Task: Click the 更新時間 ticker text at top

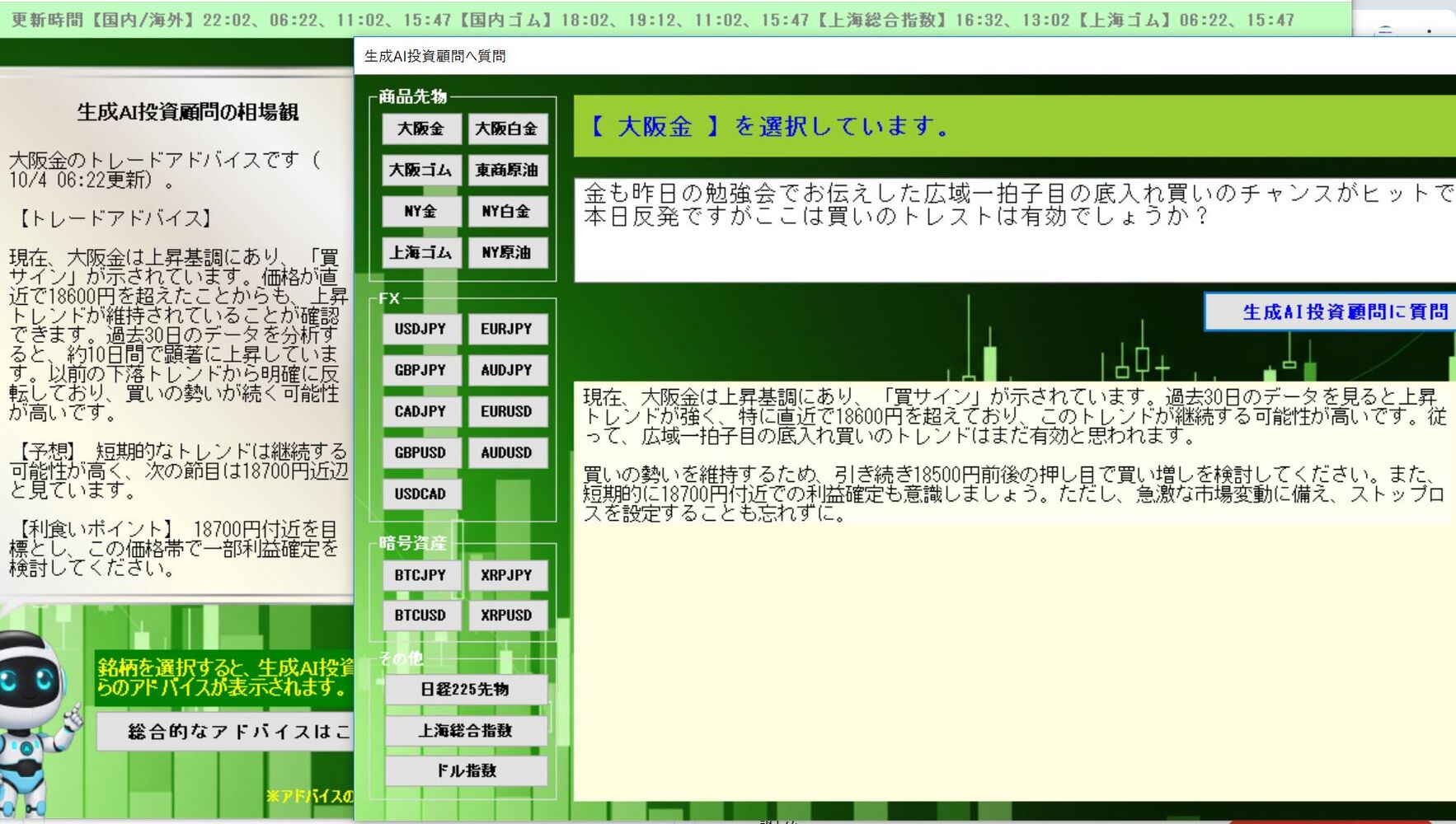Action: (x=653, y=19)
